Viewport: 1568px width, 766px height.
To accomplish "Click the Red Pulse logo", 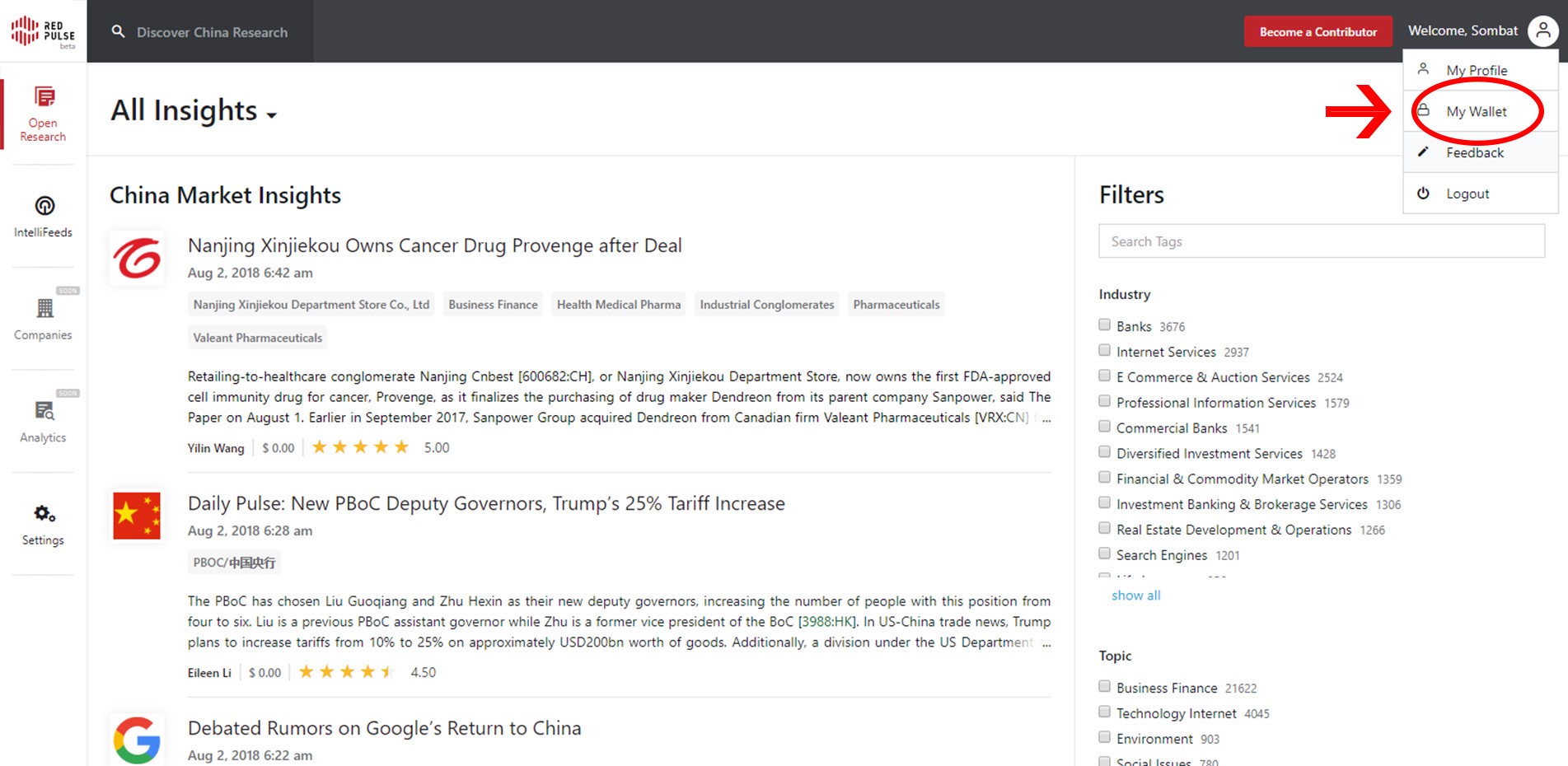I will (x=43, y=31).
